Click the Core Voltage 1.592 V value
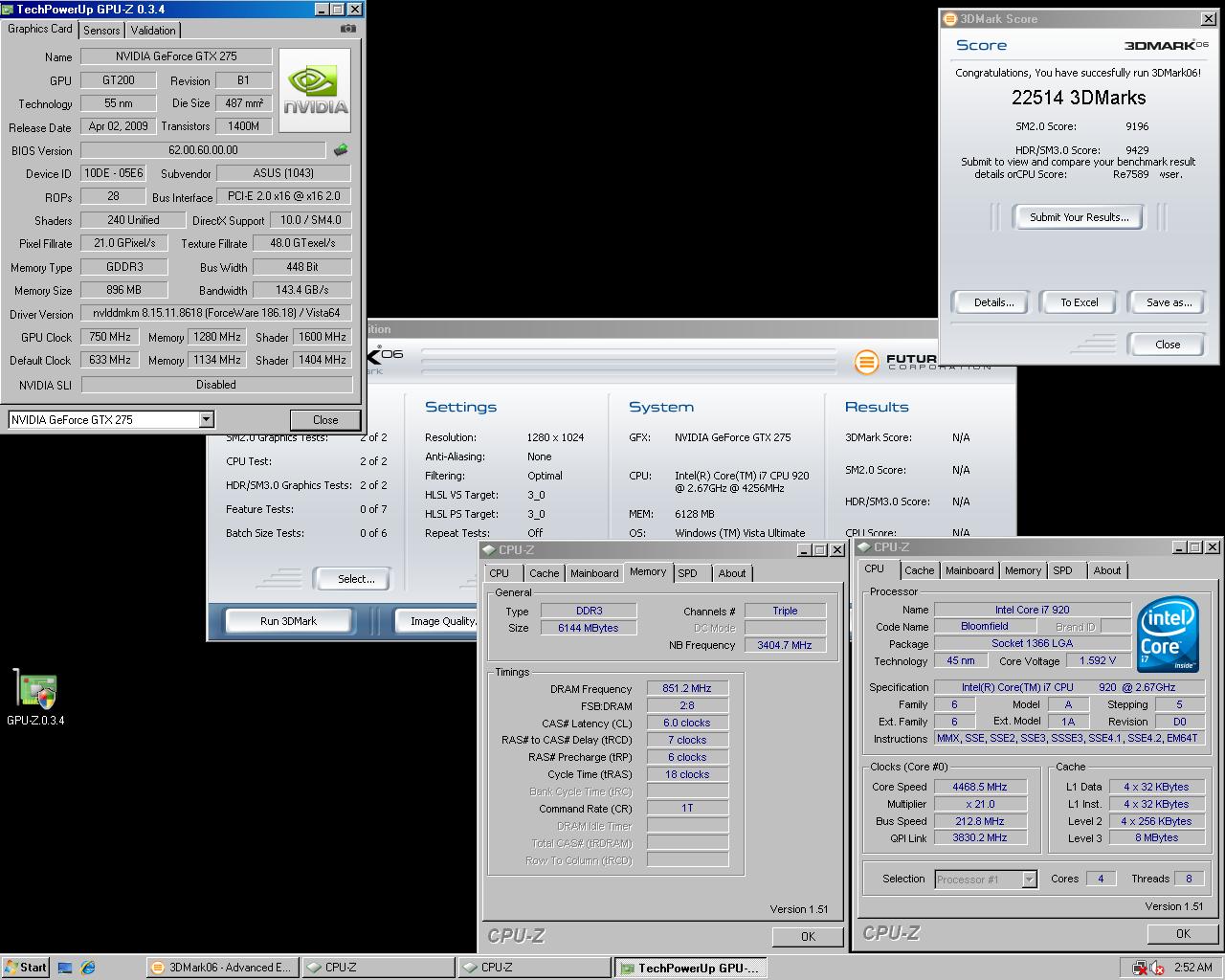 pyautogui.click(x=1097, y=660)
